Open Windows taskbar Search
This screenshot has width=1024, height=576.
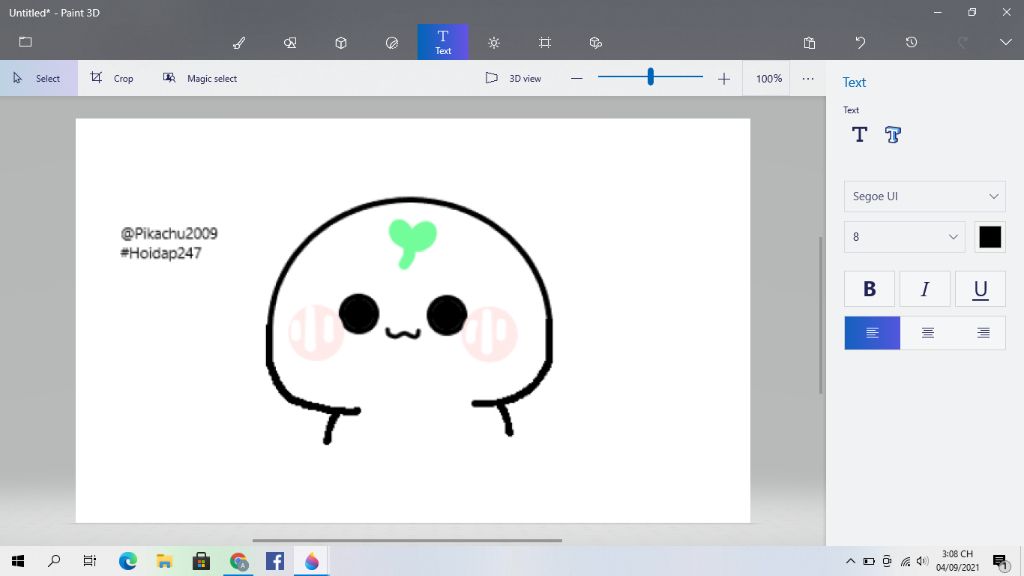pos(54,561)
